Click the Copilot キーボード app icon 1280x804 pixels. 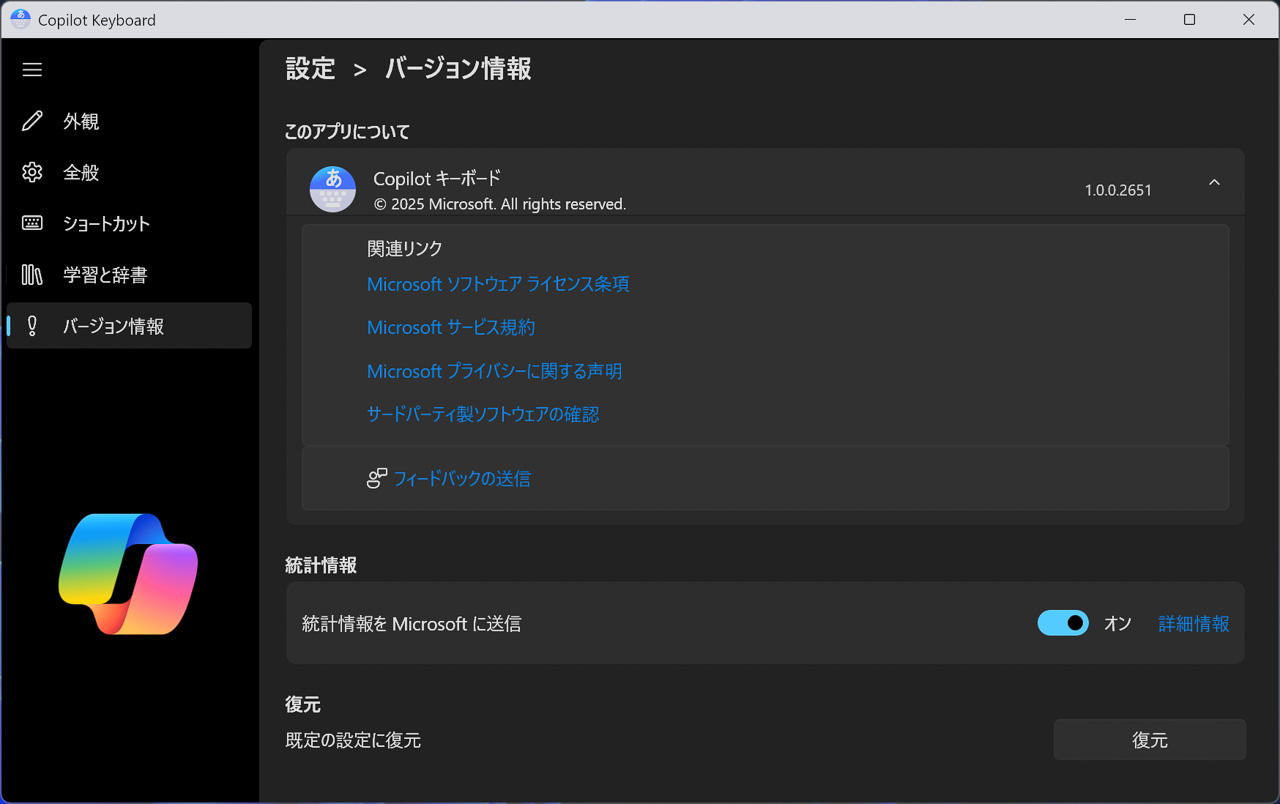point(333,190)
